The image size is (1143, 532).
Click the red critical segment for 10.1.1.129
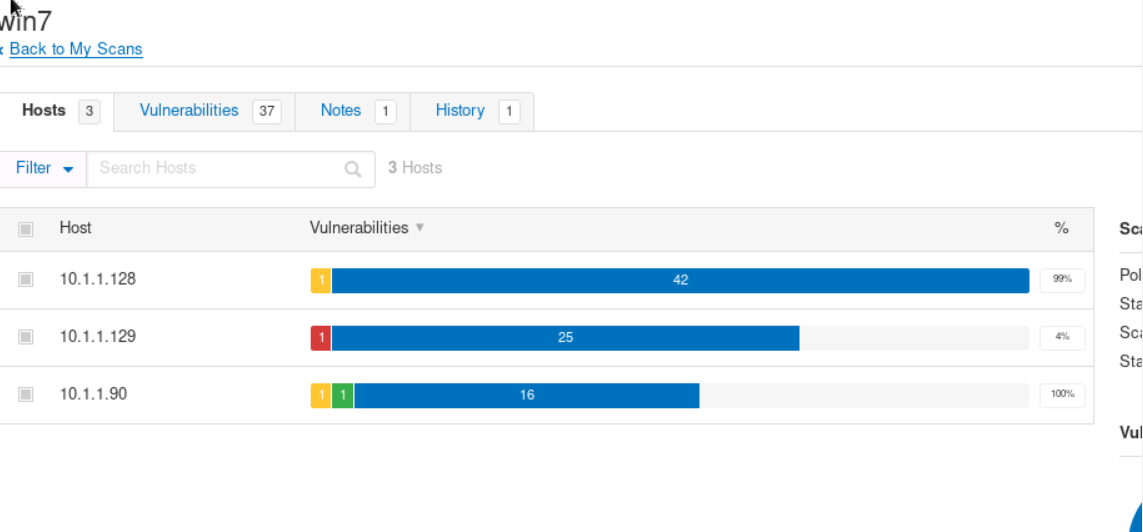coord(321,338)
